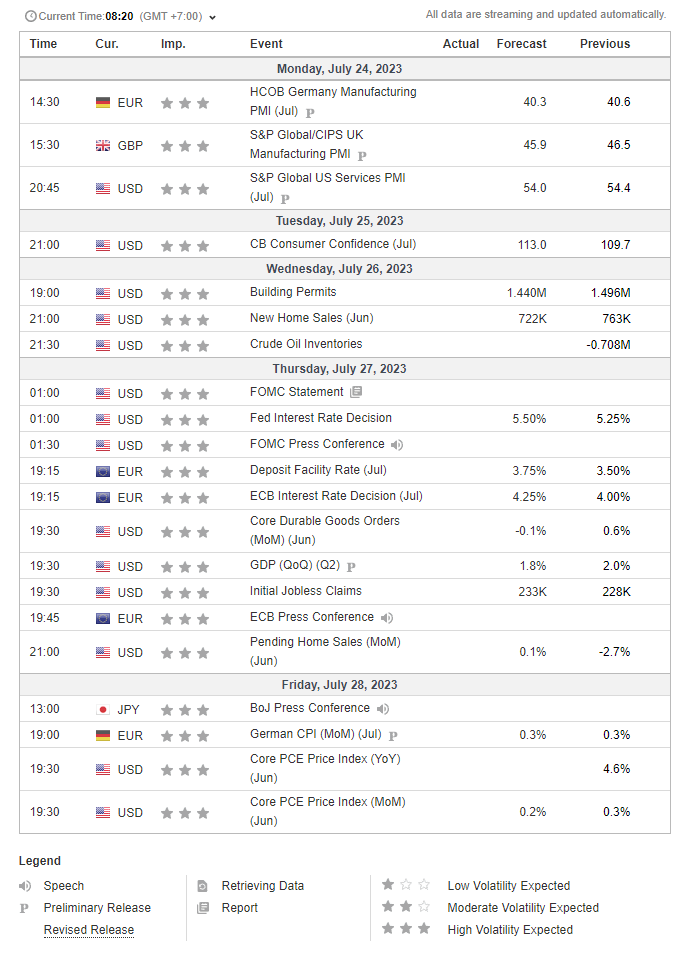Click the Revised Release legend link
The height and width of the screenshot is (955, 687).
(x=88, y=930)
